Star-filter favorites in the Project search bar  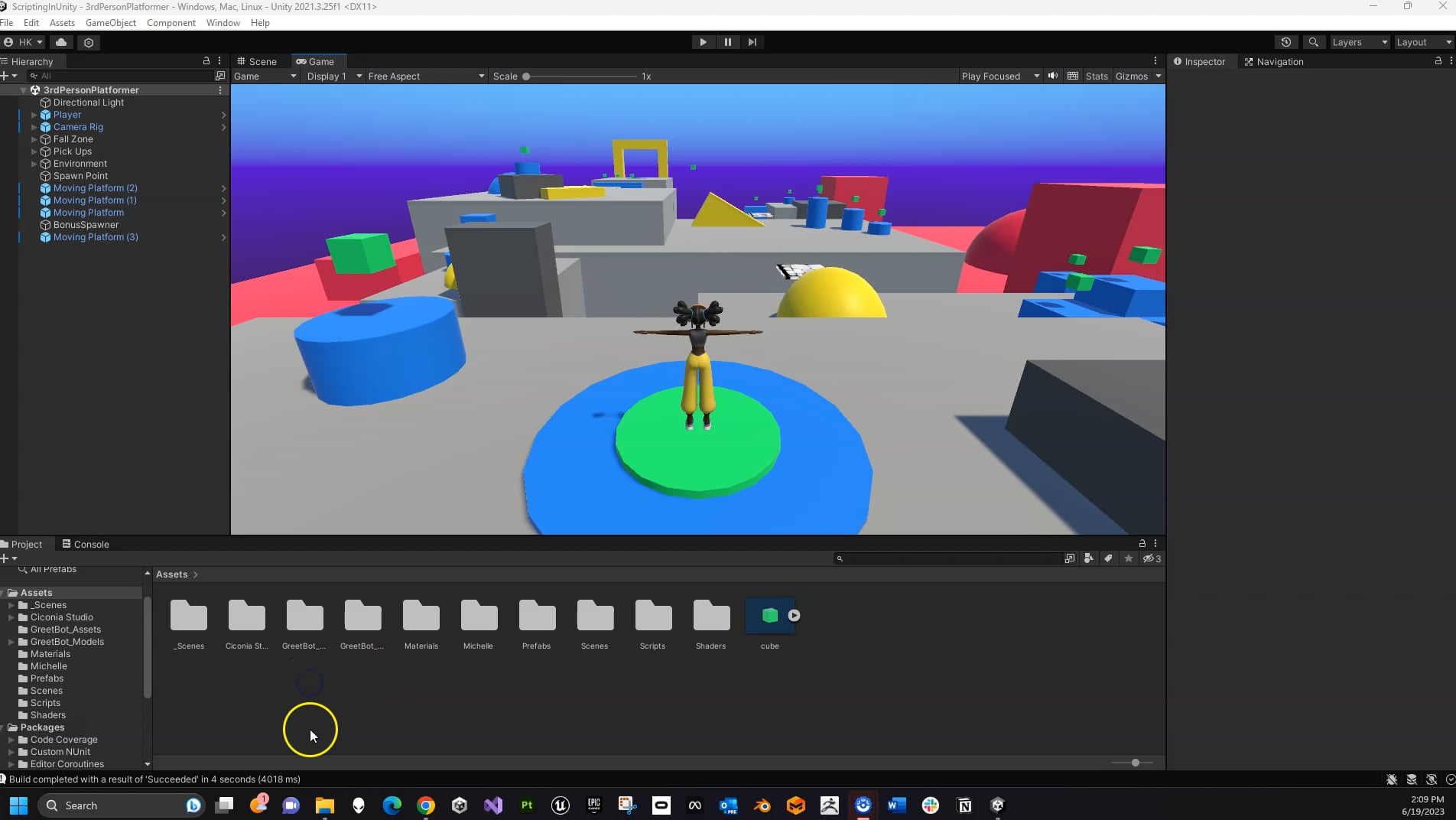click(x=1128, y=559)
